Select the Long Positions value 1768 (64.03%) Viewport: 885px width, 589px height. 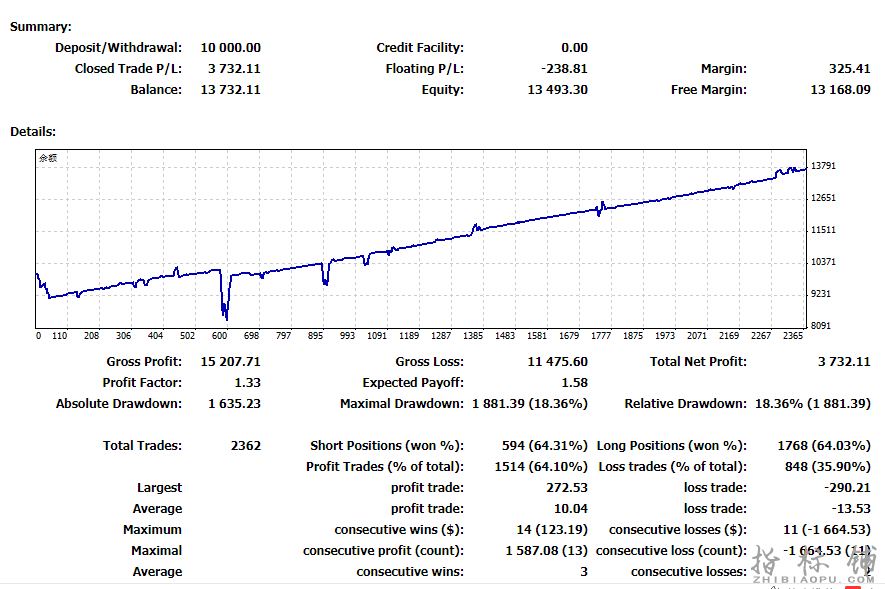[x=824, y=445]
